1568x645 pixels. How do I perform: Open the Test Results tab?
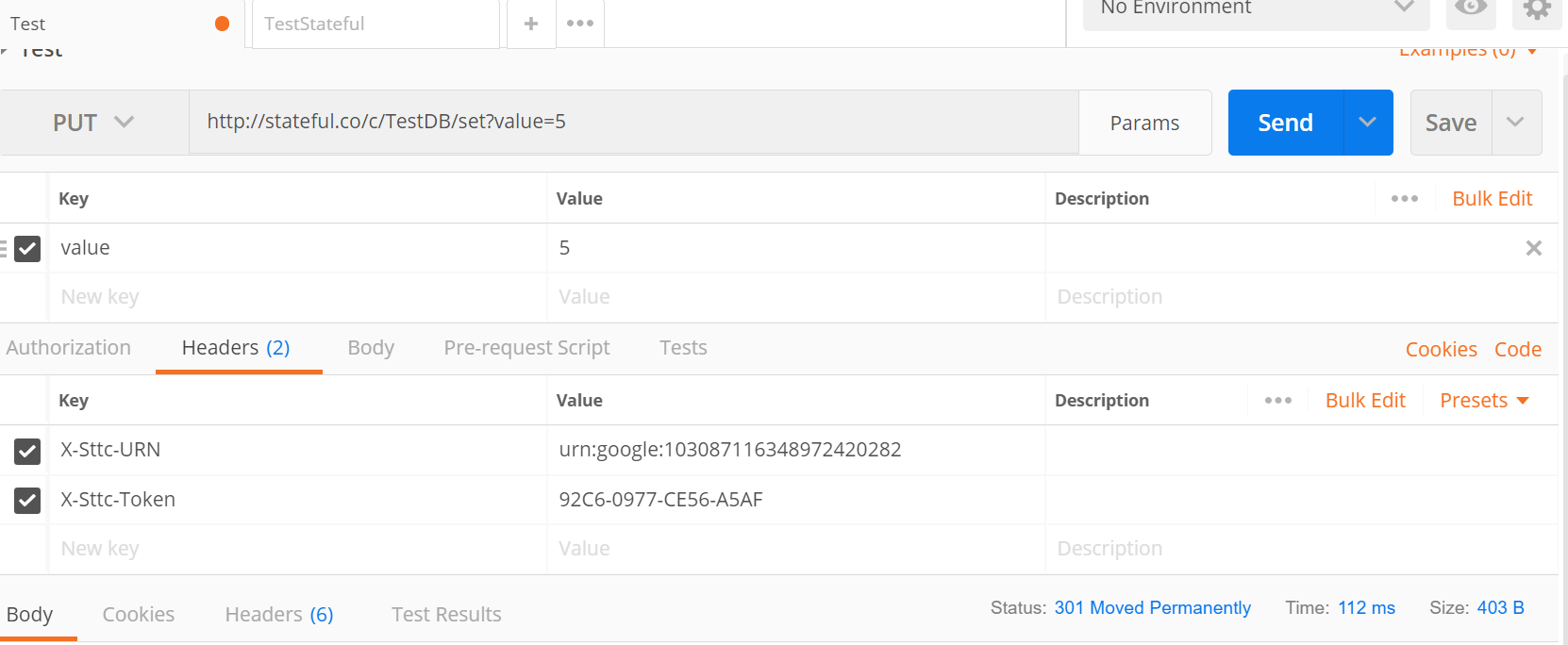(x=446, y=615)
